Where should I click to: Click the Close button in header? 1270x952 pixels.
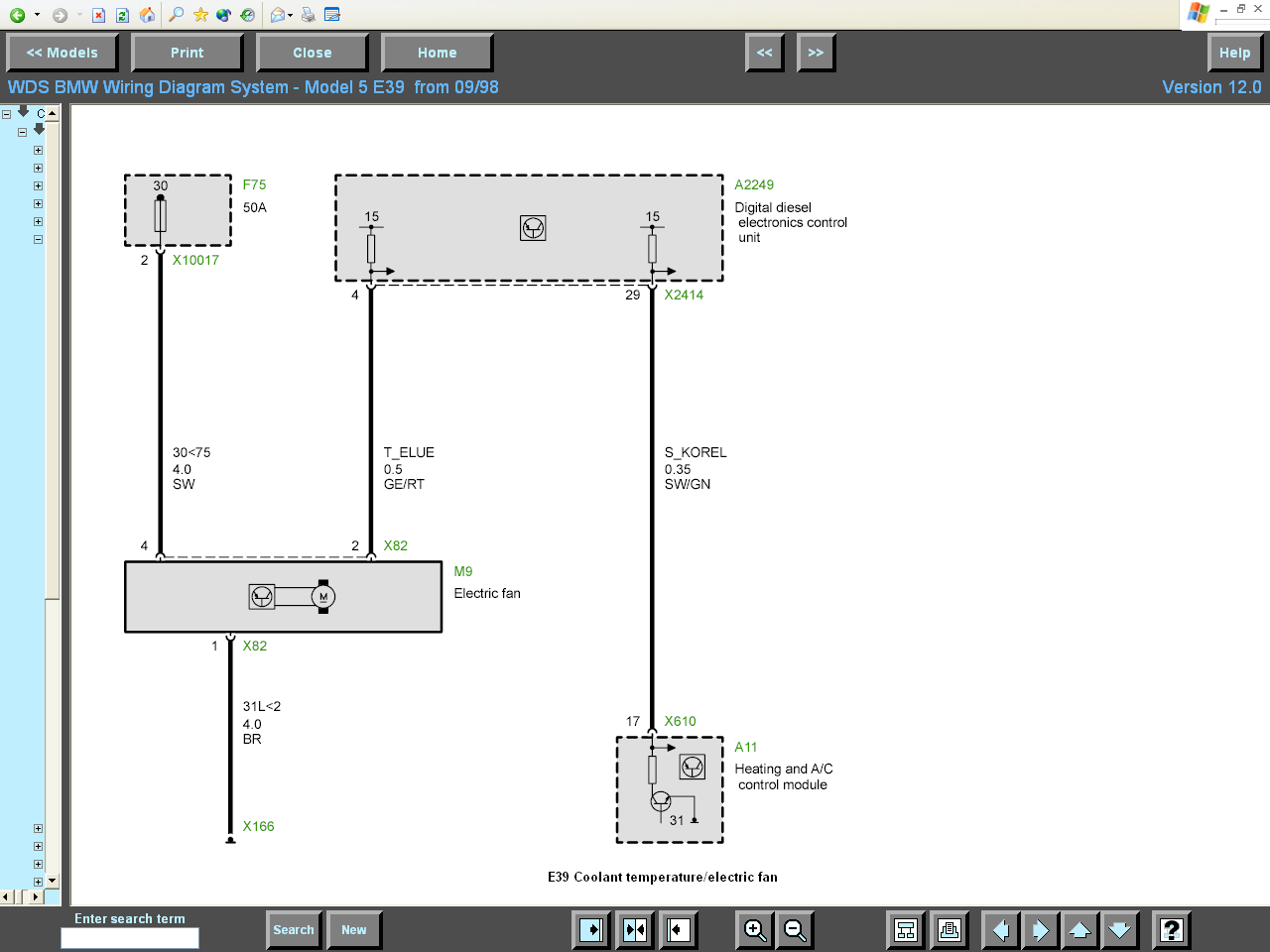coord(313,53)
